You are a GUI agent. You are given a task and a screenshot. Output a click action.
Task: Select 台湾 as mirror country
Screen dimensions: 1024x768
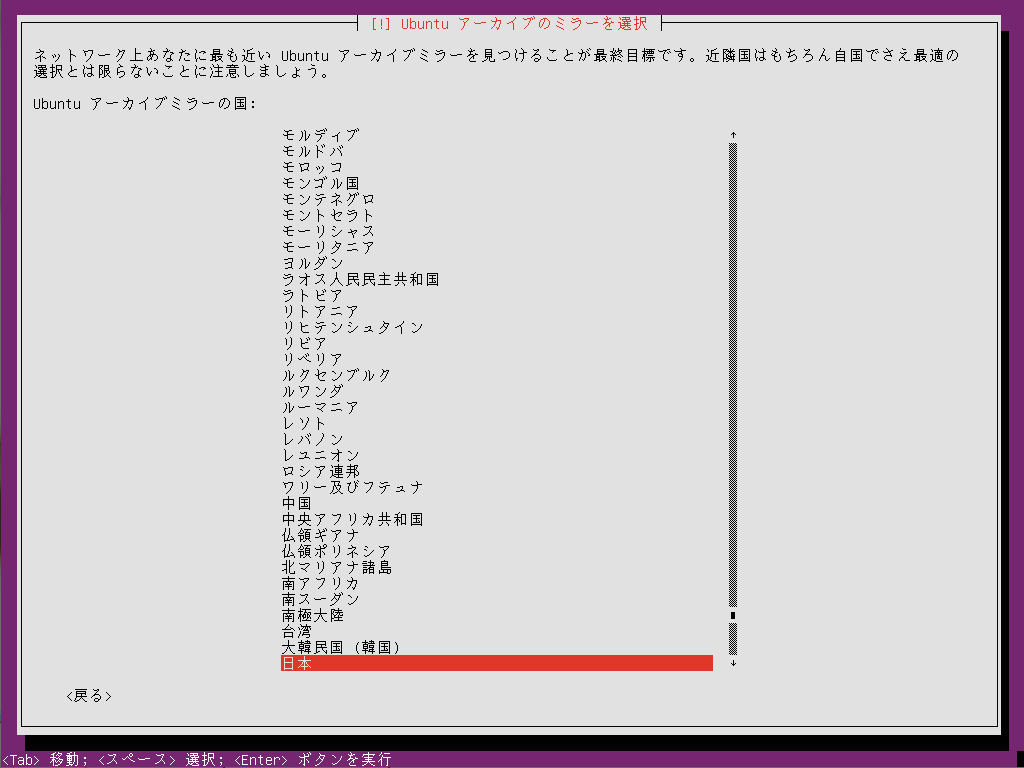[x=297, y=632]
